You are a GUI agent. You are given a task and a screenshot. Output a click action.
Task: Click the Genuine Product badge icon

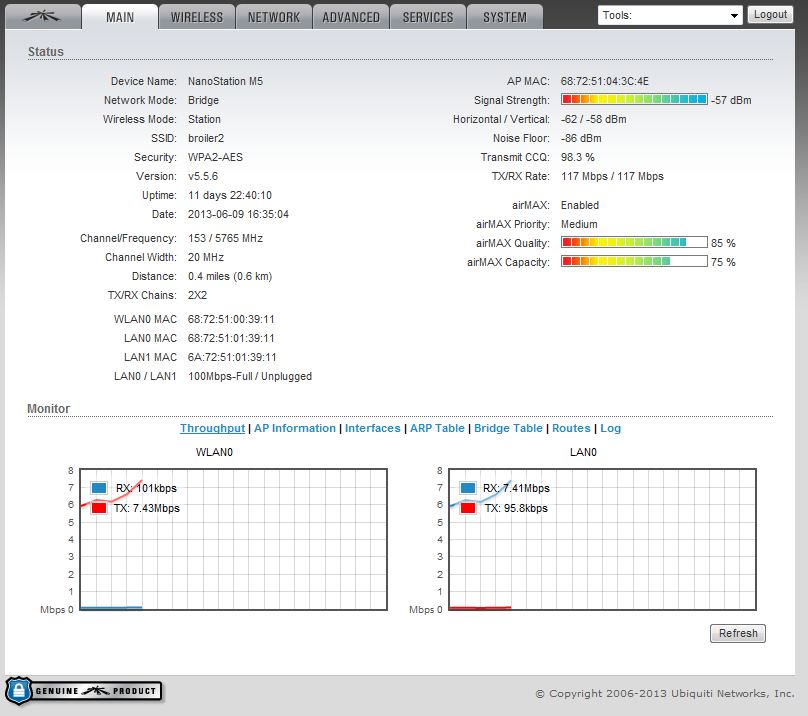[x=83, y=691]
